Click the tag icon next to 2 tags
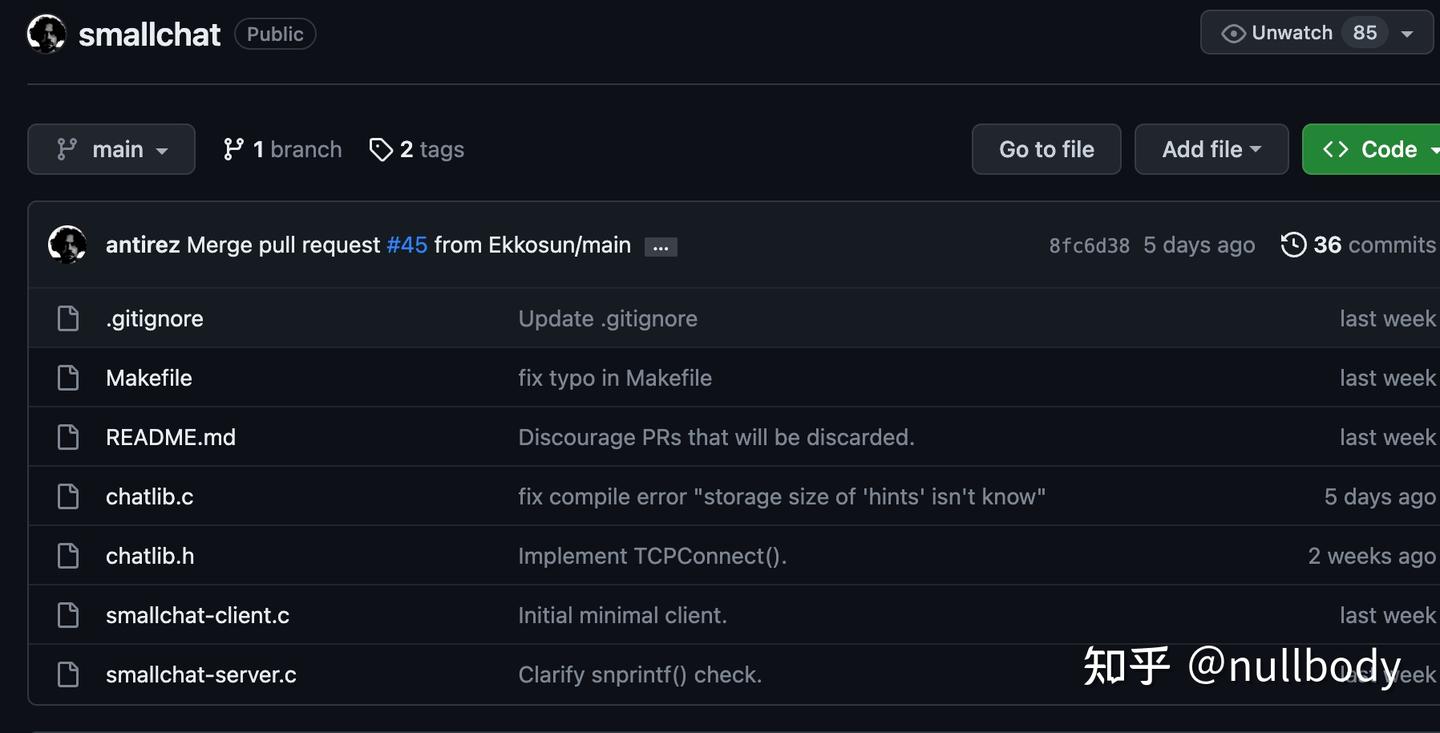Image resolution: width=1440 pixels, height=733 pixels. point(380,150)
